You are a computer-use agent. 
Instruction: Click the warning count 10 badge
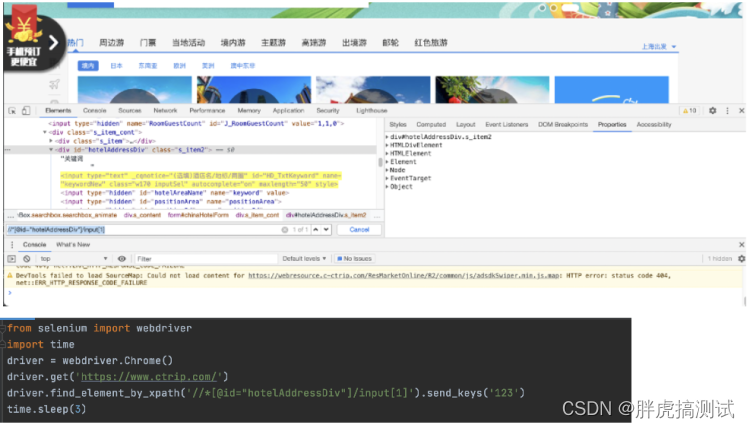[x=690, y=110]
